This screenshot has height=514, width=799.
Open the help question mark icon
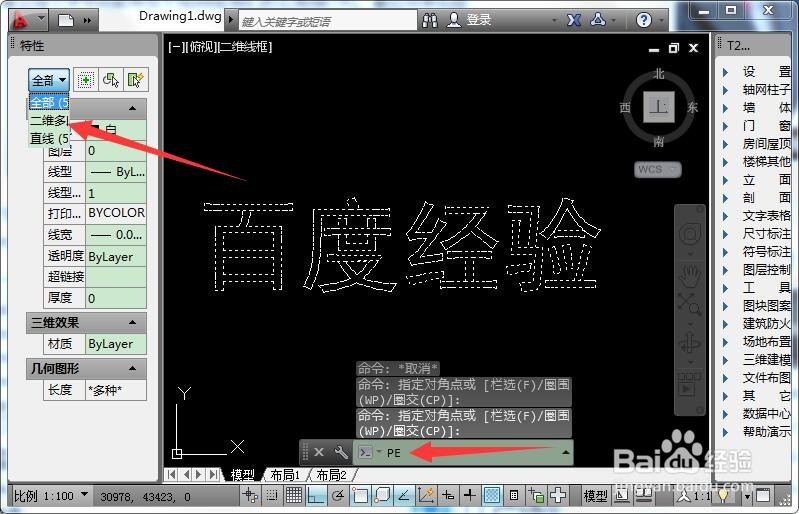click(644, 20)
